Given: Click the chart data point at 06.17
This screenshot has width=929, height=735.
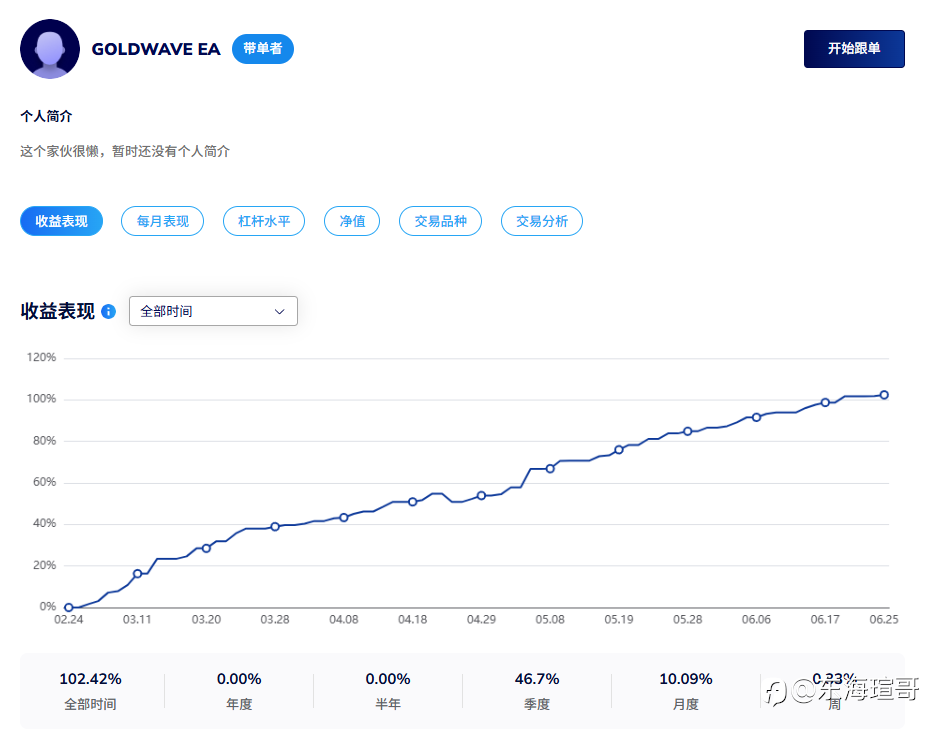Looking at the screenshot, I should 825,402.
